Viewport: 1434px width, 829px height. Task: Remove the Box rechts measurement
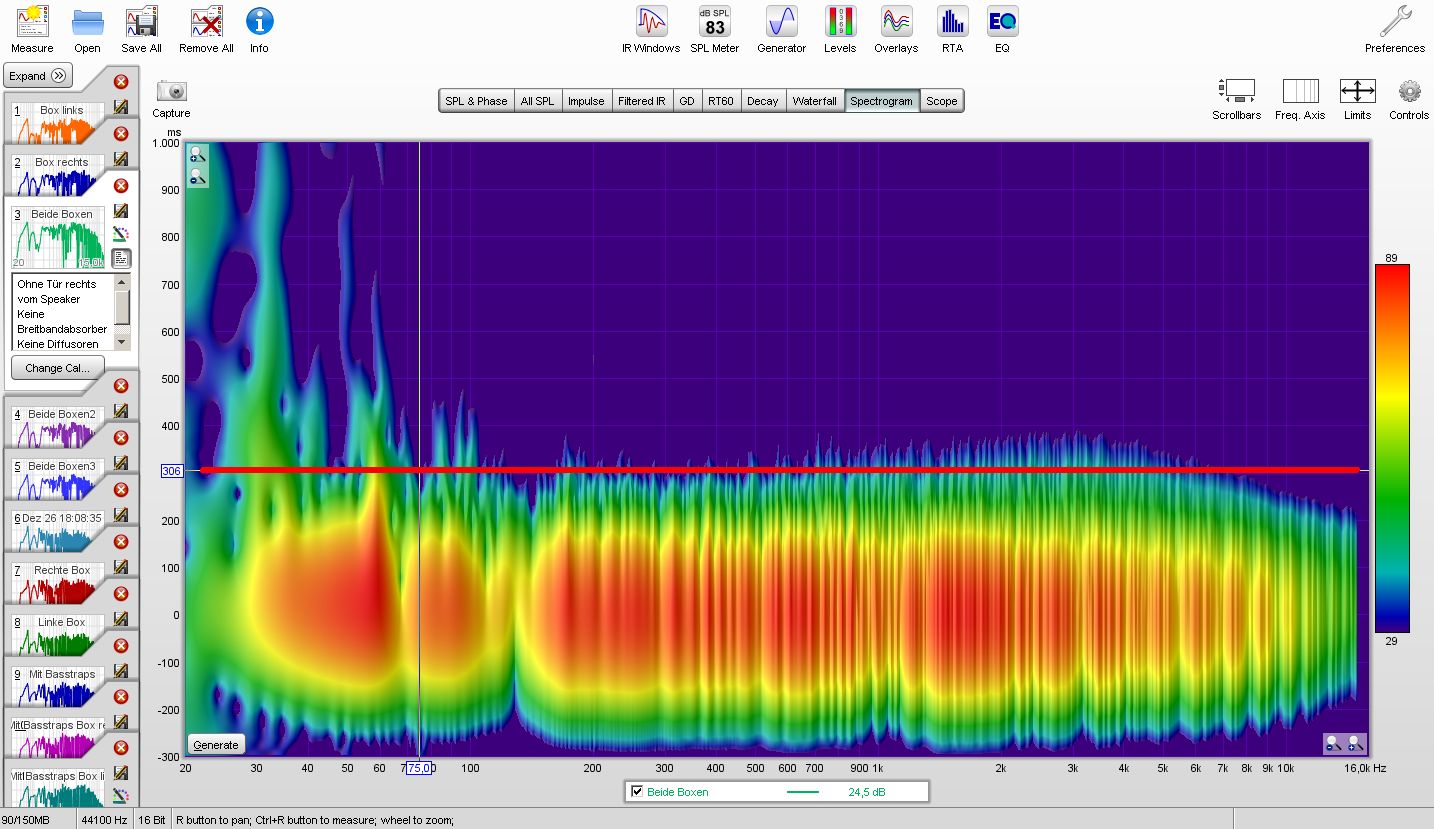pos(121,134)
